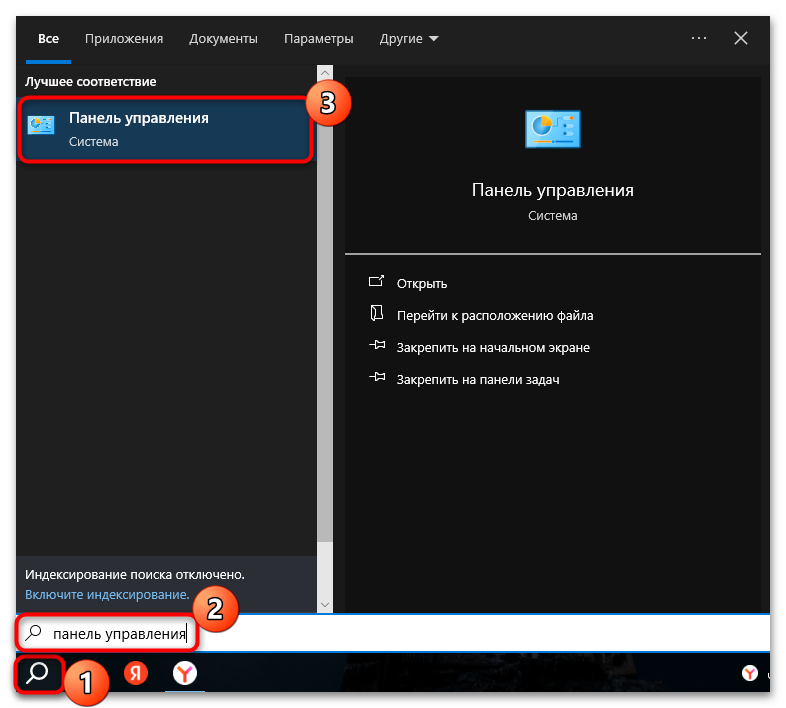The height and width of the screenshot is (708, 786).
Task: Pin with Закрепить на начальном экране
Action: click(x=492, y=347)
